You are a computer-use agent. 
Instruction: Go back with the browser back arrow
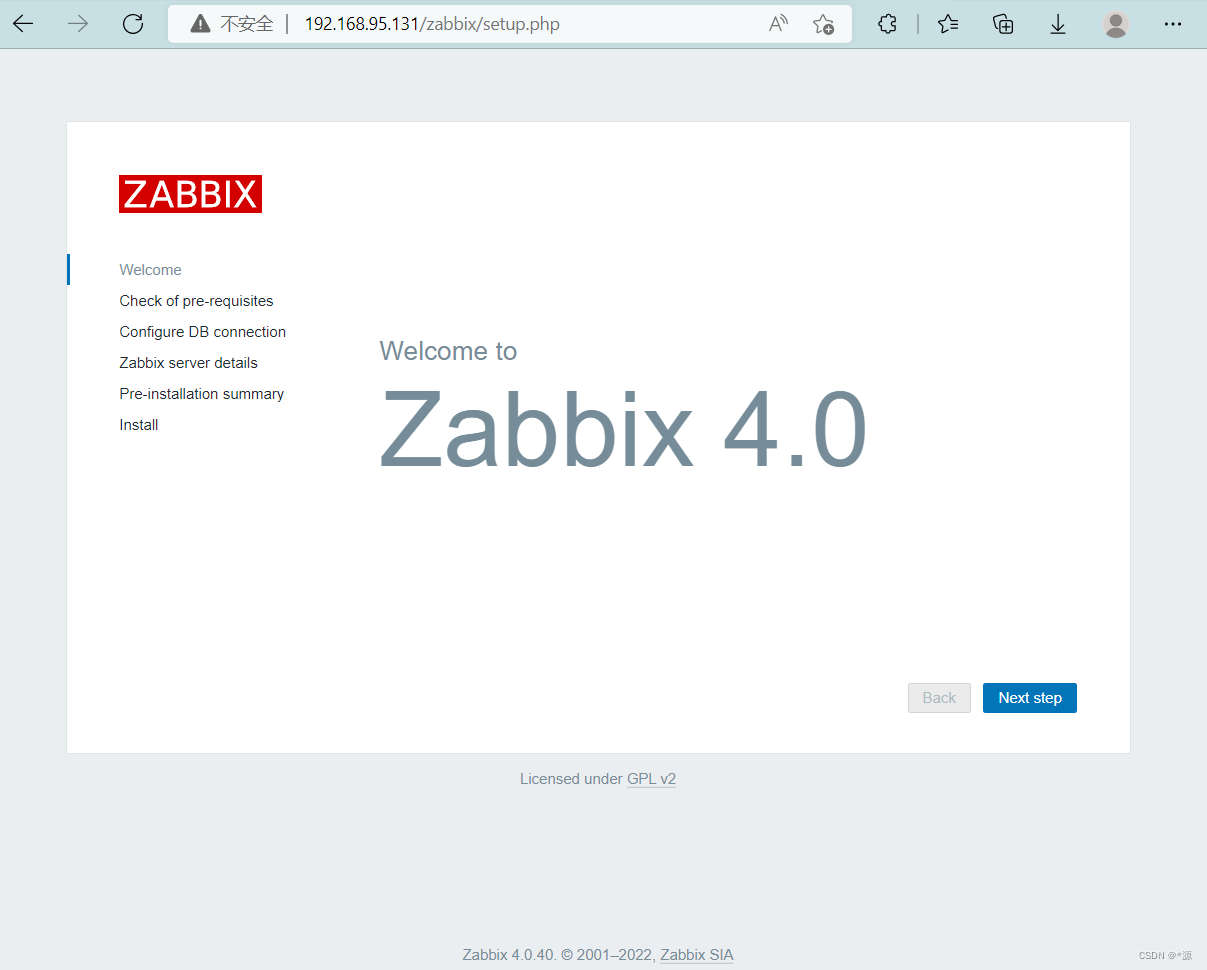(x=22, y=24)
